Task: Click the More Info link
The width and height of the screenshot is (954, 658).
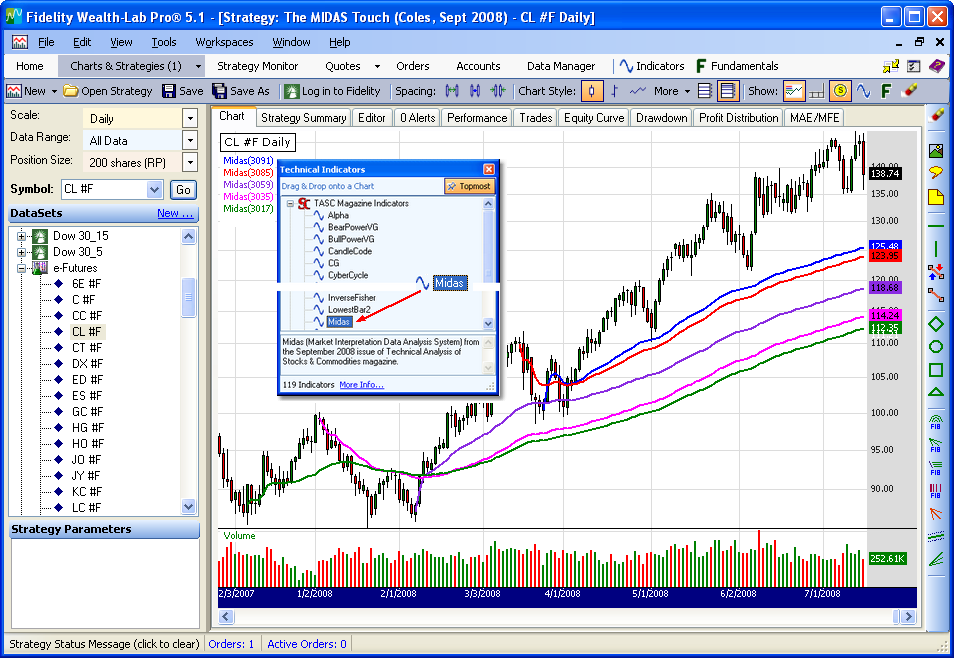Action: (x=361, y=385)
